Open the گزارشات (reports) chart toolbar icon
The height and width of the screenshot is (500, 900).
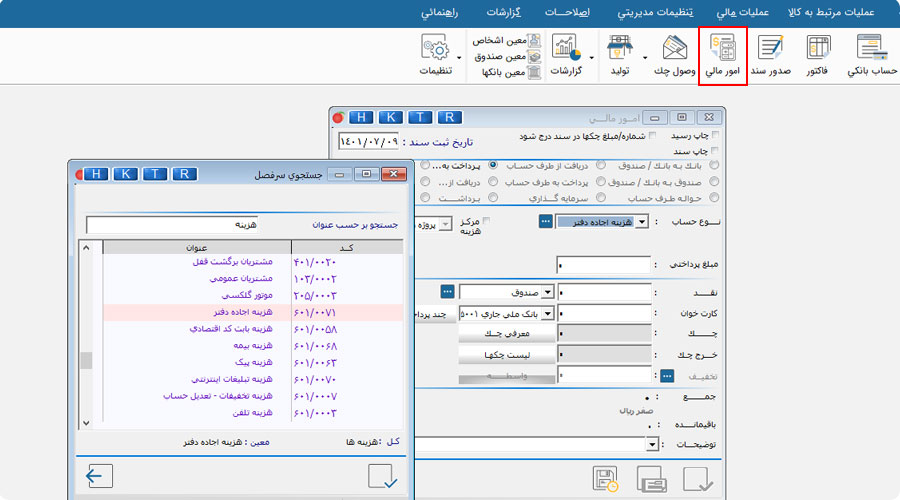click(566, 55)
